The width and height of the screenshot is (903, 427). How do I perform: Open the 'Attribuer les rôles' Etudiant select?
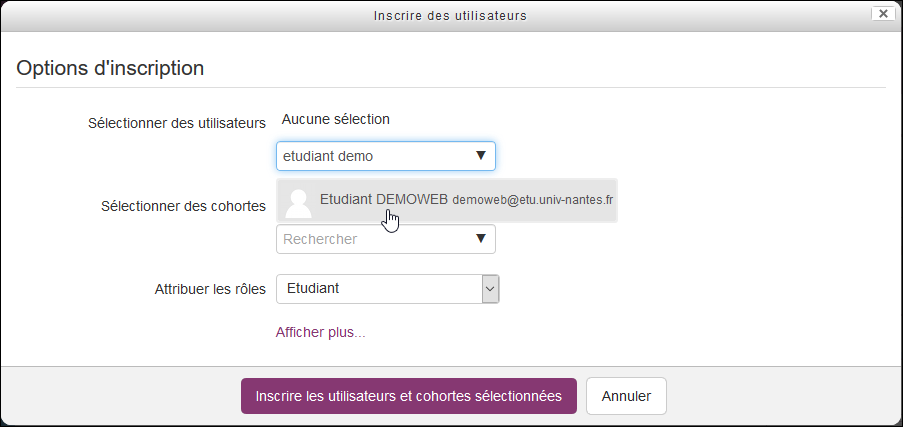click(x=378, y=289)
